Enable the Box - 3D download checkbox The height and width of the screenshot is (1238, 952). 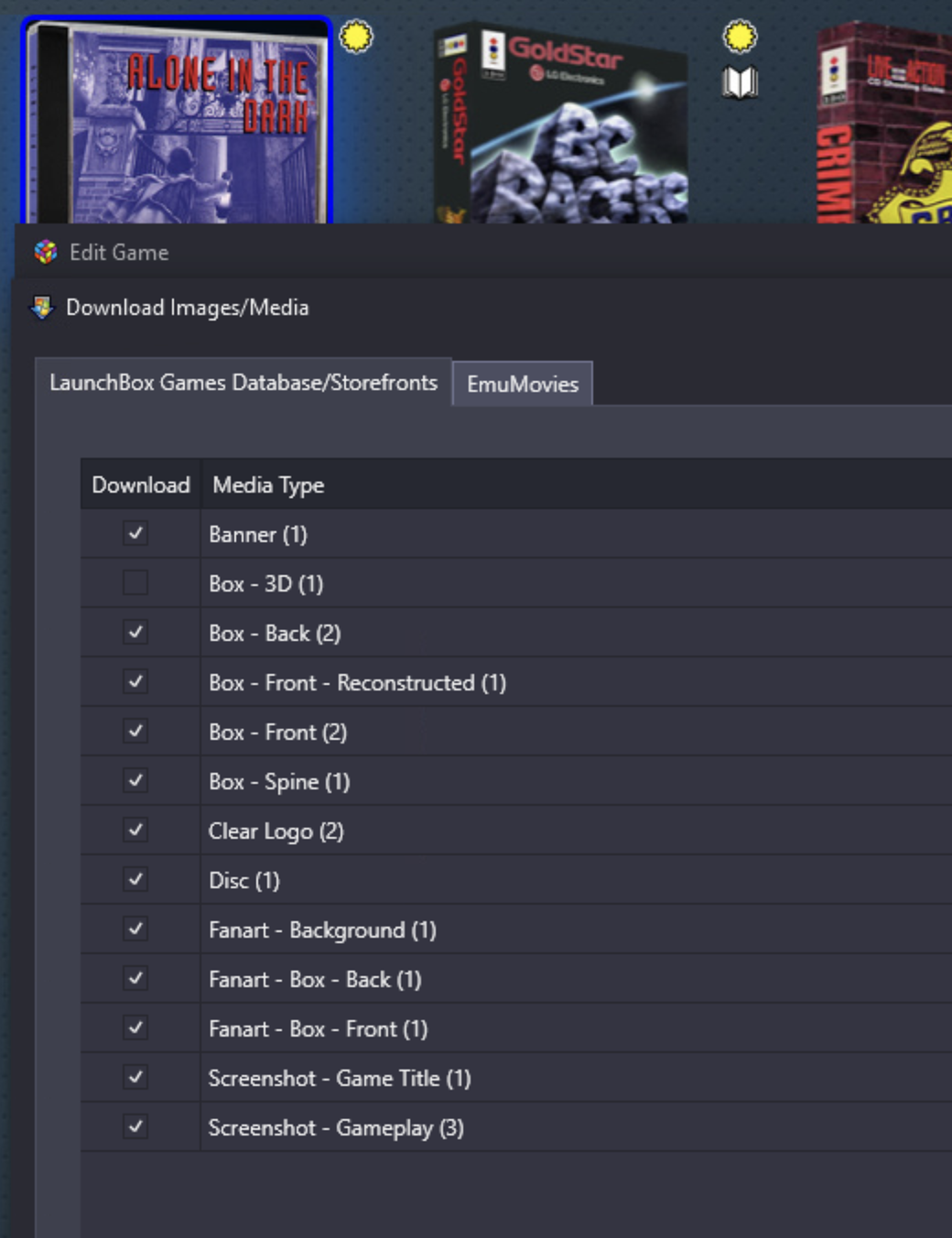point(135,582)
